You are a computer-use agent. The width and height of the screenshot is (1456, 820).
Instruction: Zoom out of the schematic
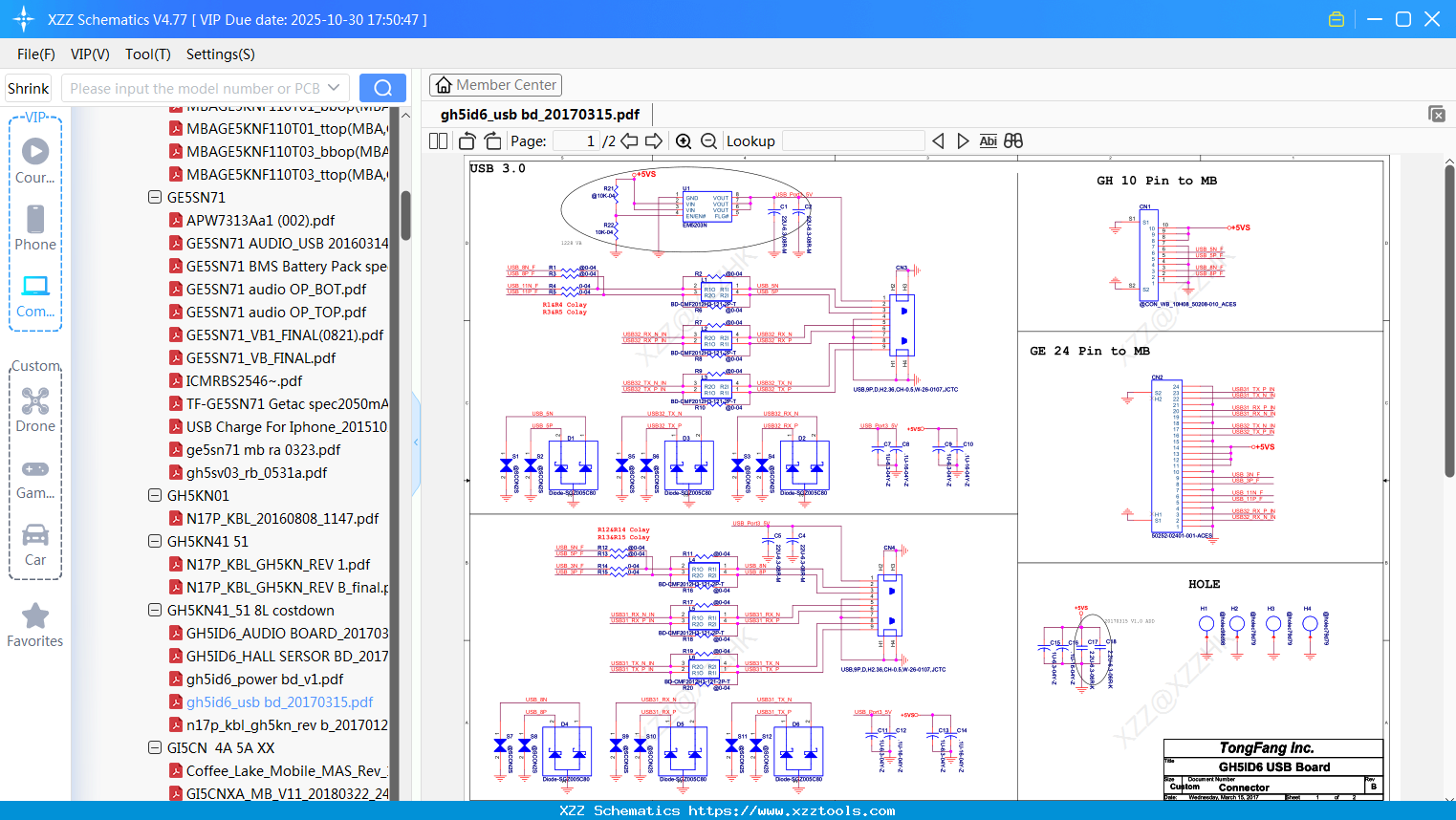tap(708, 141)
